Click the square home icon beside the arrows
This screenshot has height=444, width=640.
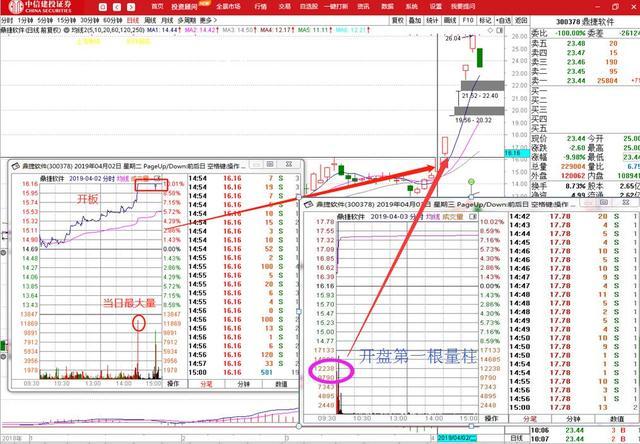point(103,7)
